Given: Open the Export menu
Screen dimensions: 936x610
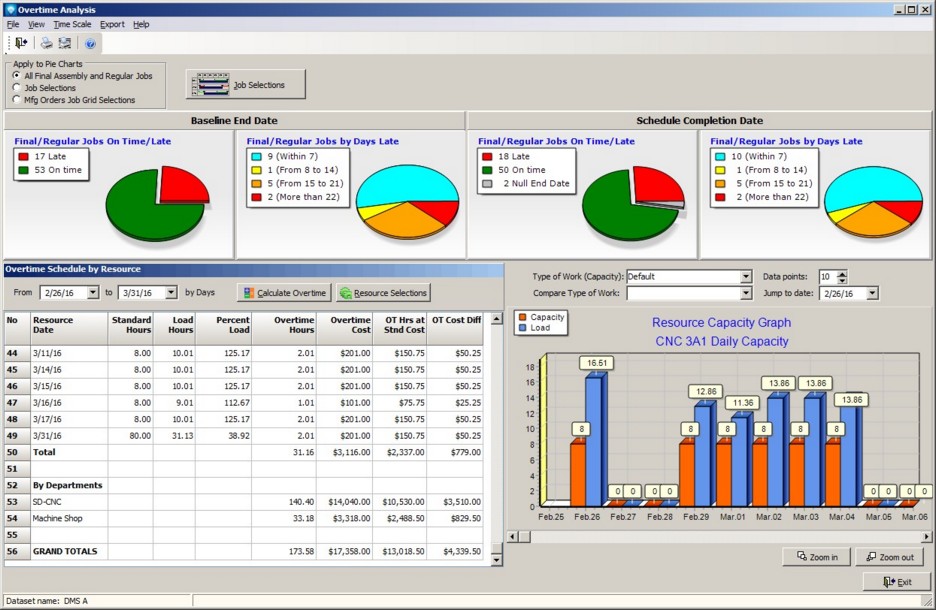Looking at the screenshot, I should [x=112, y=24].
